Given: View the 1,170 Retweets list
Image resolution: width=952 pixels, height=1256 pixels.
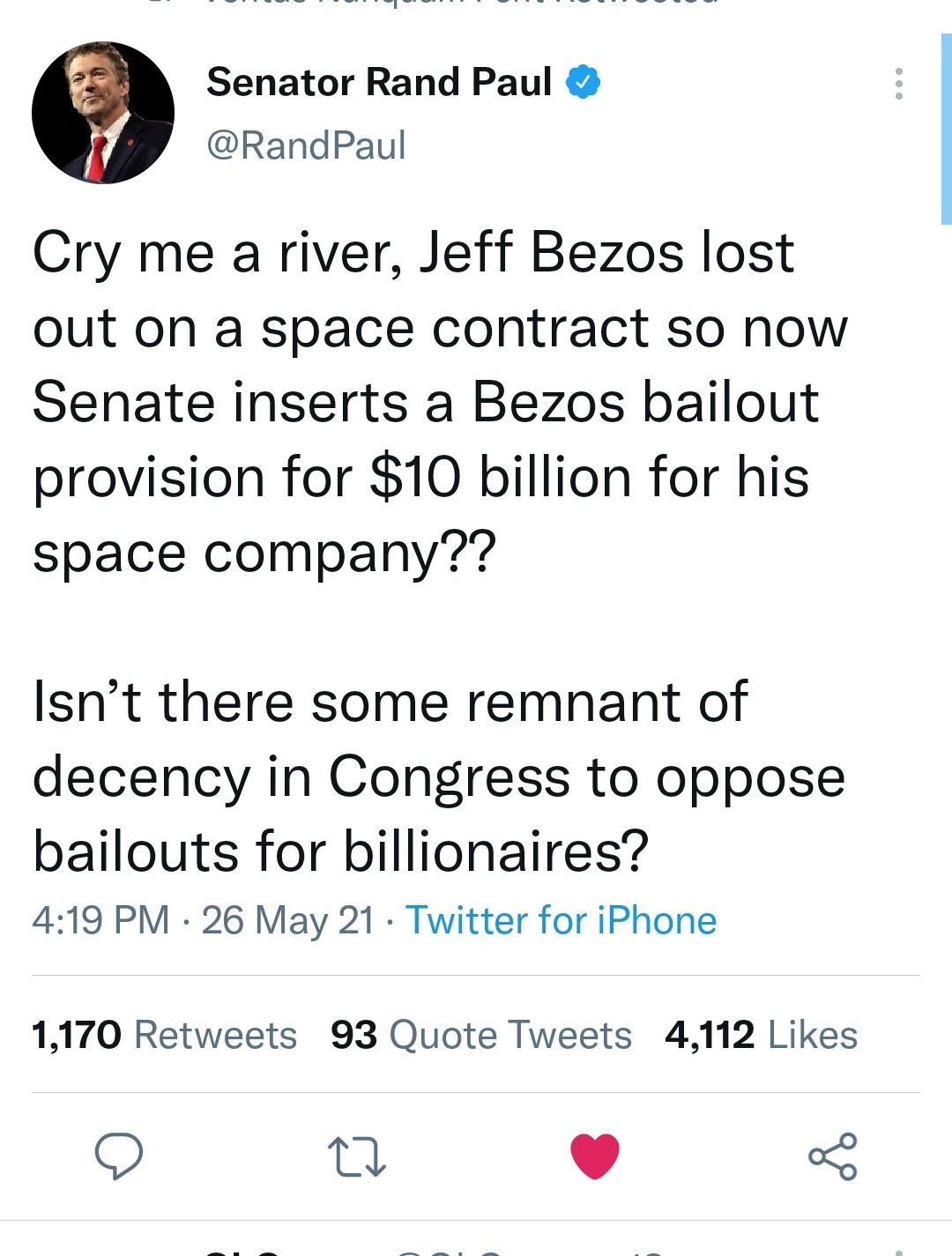Looking at the screenshot, I should (x=164, y=1036).
